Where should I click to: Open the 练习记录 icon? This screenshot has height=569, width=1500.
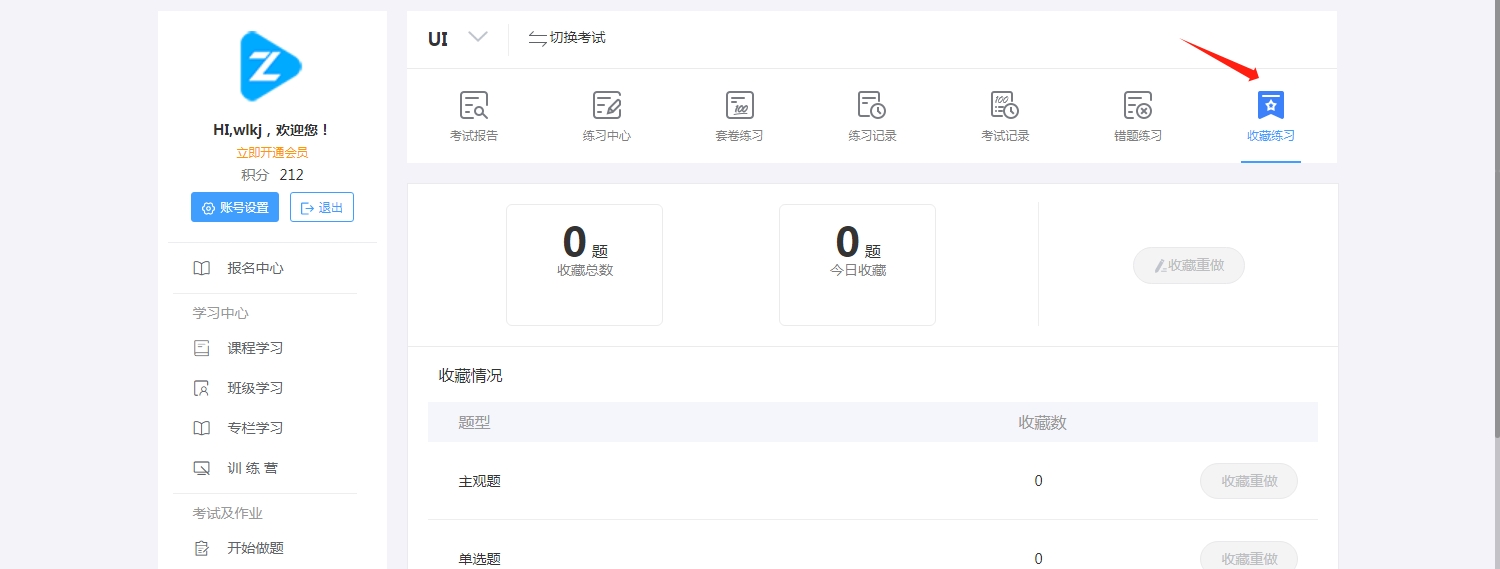click(x=872, y=105)
